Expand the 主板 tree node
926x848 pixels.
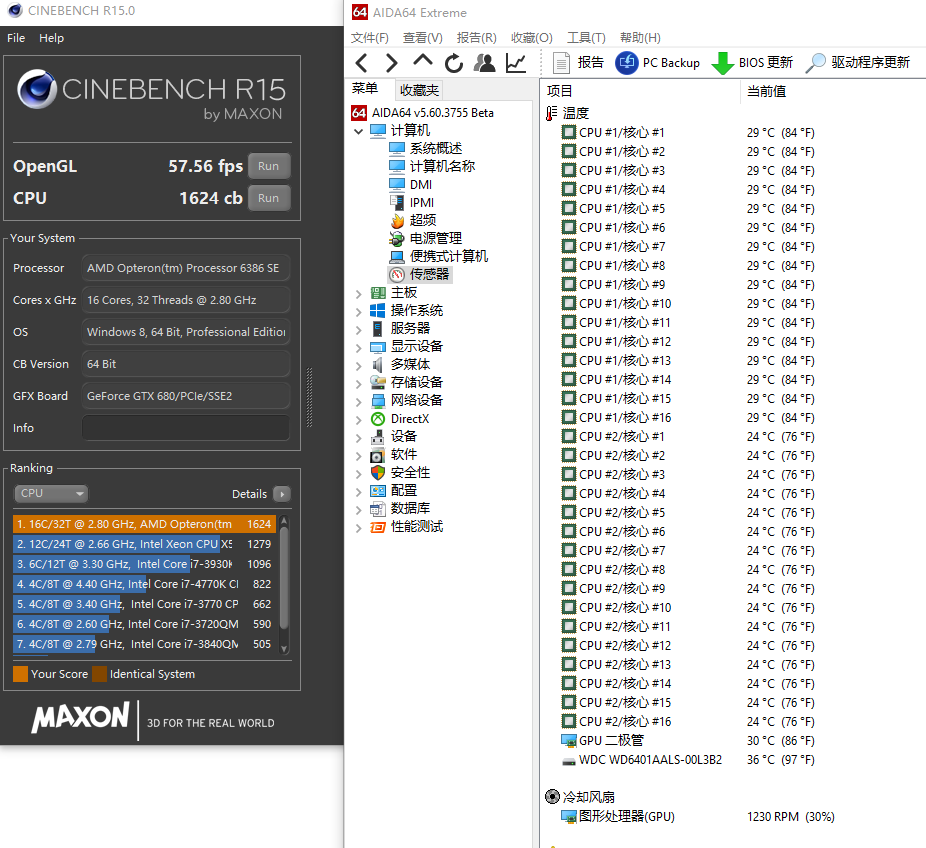click(x=358, y=293)
